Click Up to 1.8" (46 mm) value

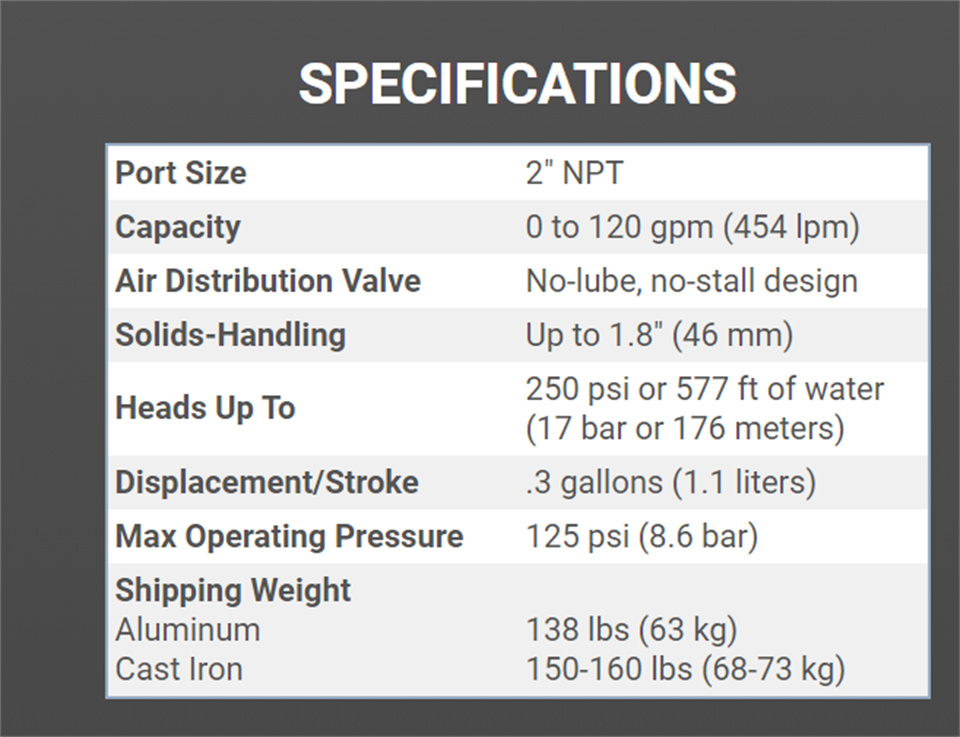[659, 335]
